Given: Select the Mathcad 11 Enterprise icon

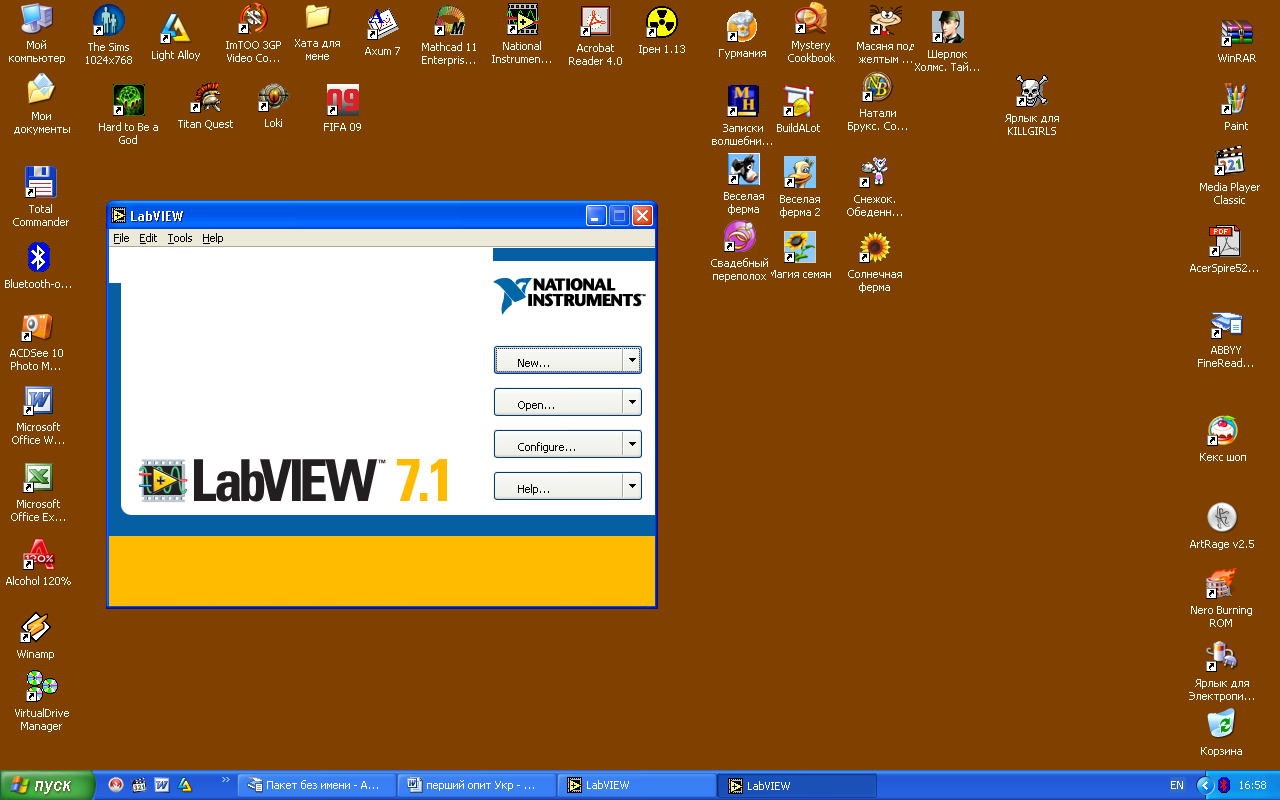Looking at the screenshot, I should [x=449, y=35].
